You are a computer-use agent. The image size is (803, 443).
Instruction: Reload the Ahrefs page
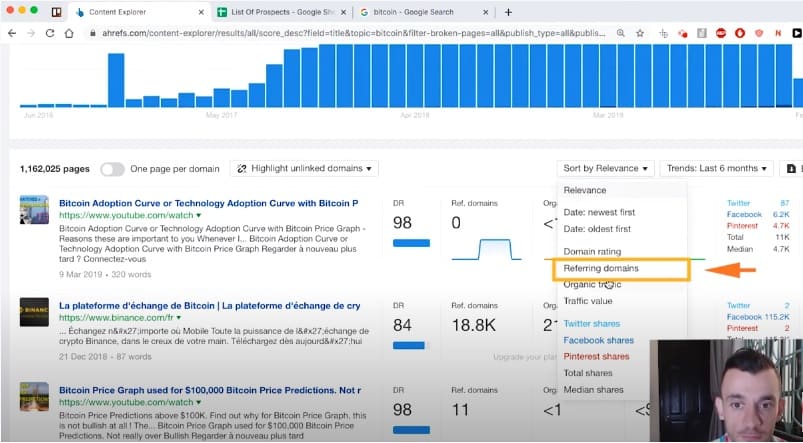[50, 33]
